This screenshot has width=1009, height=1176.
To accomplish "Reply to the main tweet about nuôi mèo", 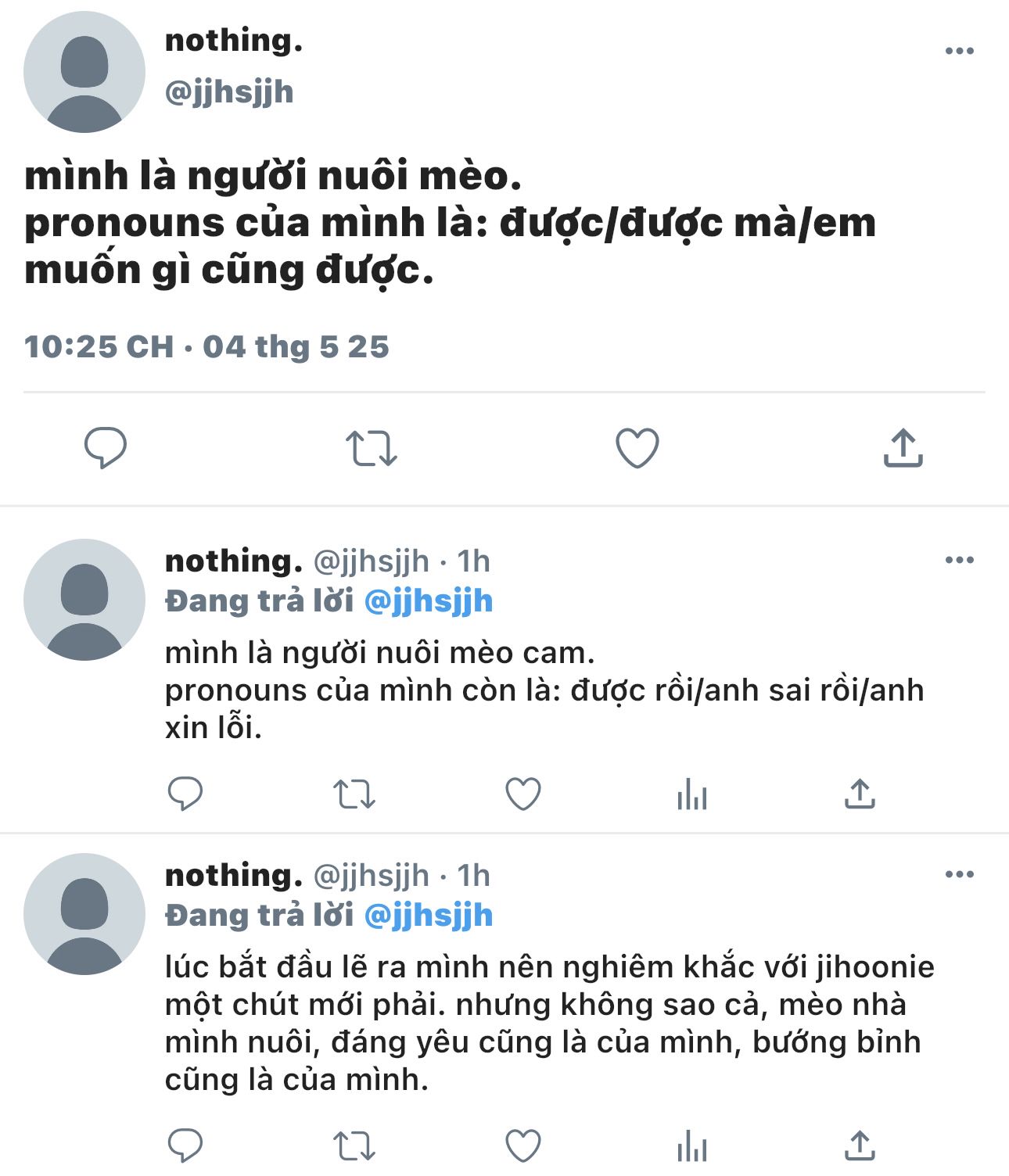I will click(x=106, y=448).
